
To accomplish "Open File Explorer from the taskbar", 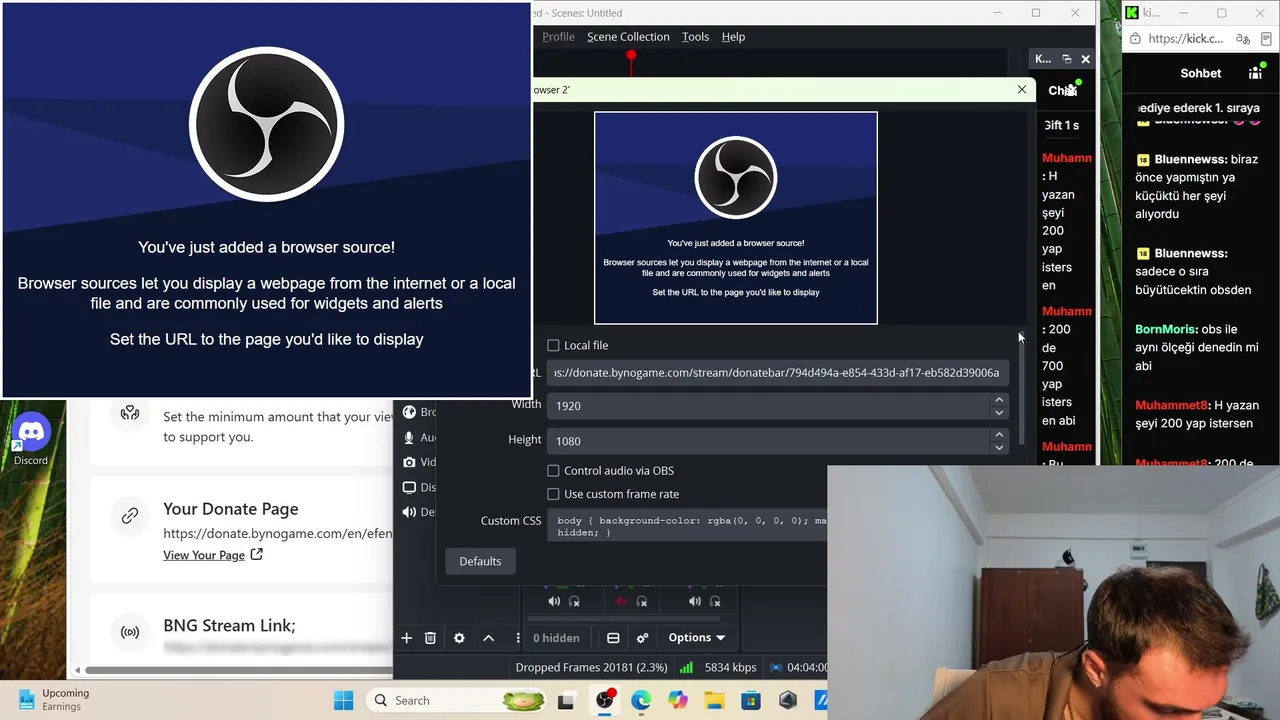I will (x=714, y=700).
